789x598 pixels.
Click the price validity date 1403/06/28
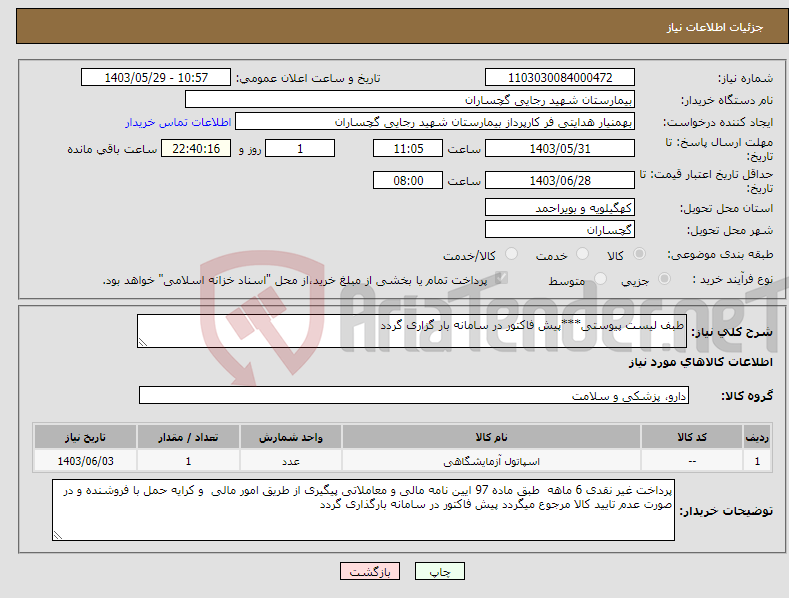(x=560, y=180)
